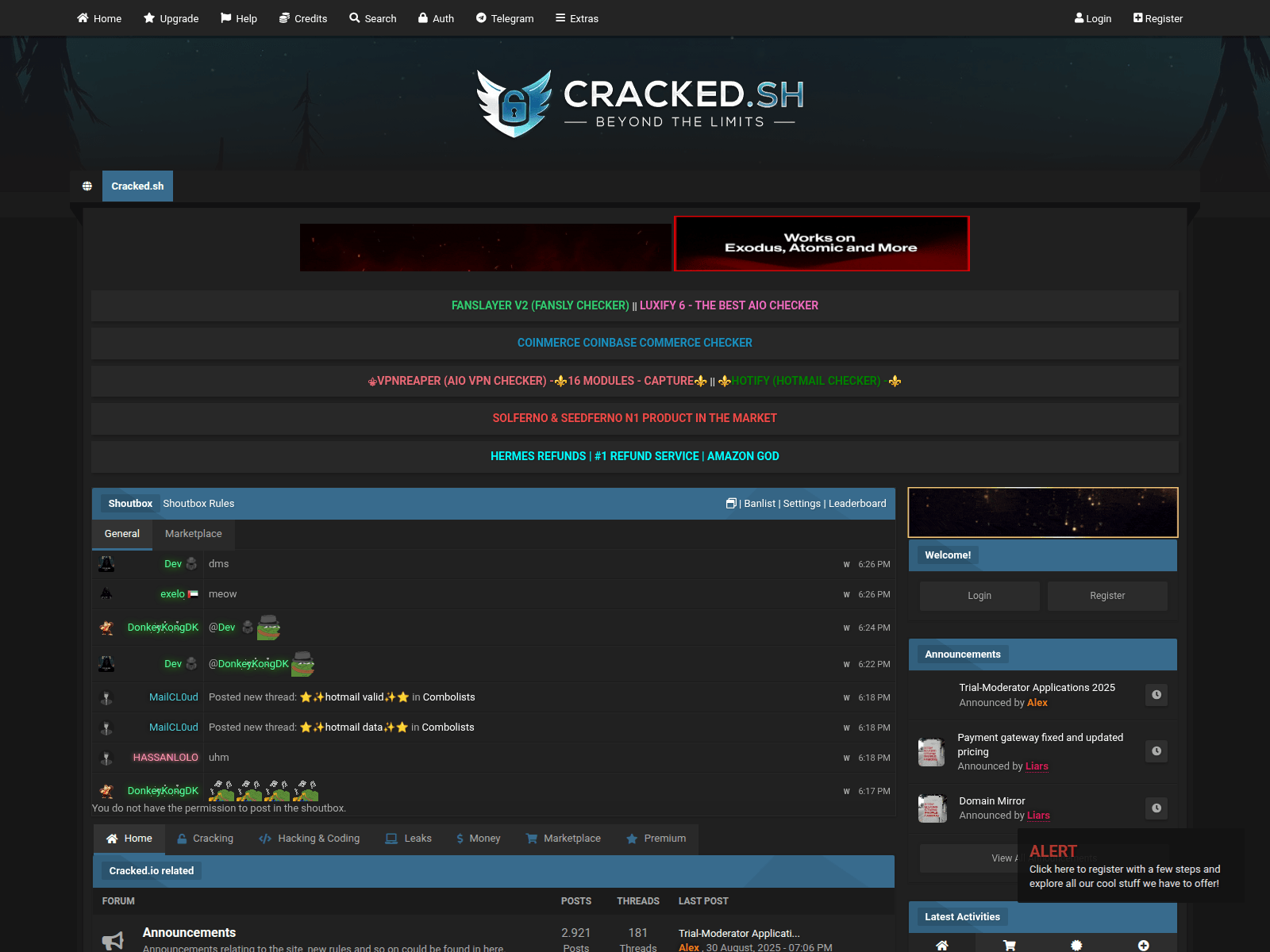Click clock icon for Payment gateway announcement
The image size is (1270, 952).
pos(1156,751)
